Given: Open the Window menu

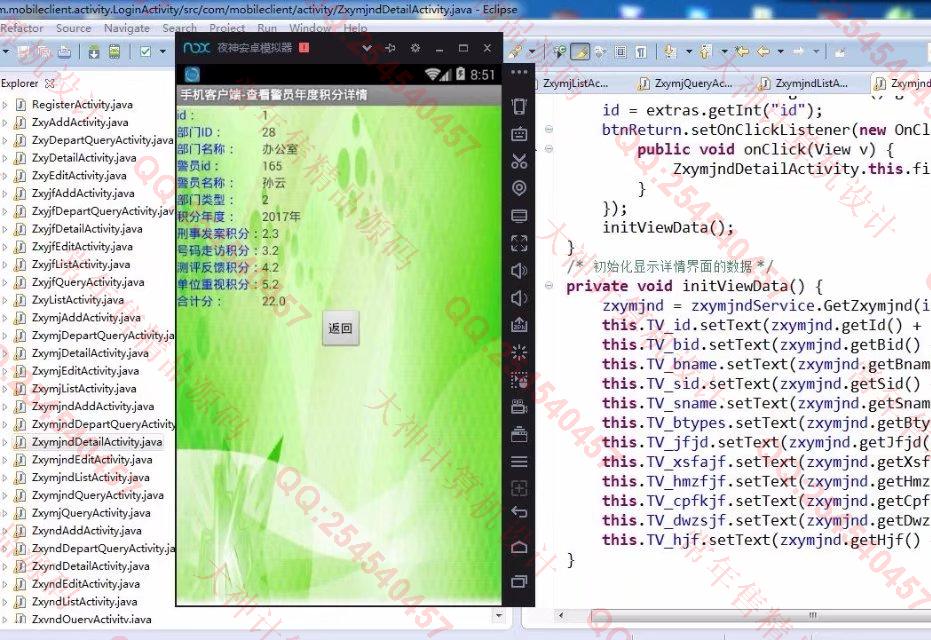Looking at the screenshot, I should (309, 28).
